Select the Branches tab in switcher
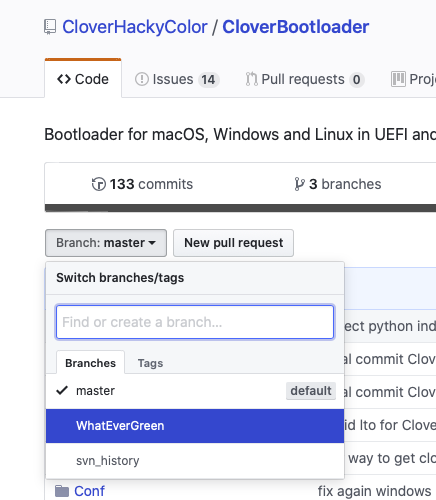This screenshot has height=500, width=436. [90, 363]
